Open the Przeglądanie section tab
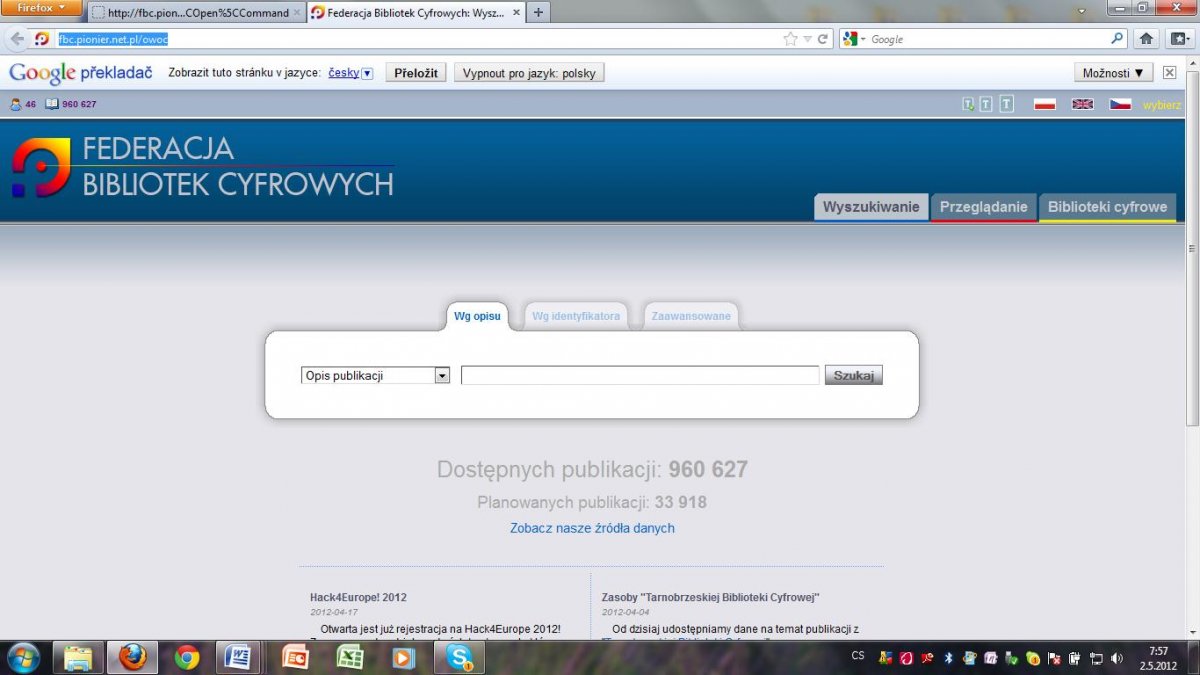This screenshot has width=1200, height=675. pos(983,207)
